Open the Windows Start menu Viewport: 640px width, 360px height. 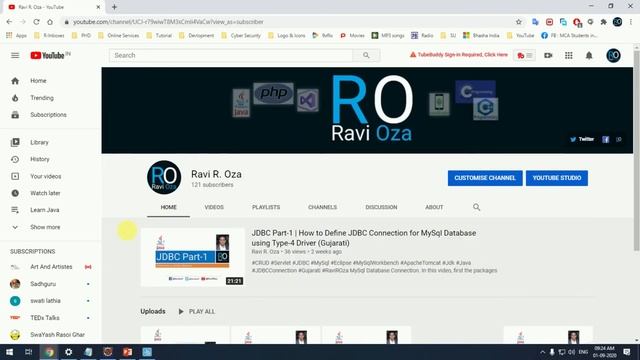pos(9,352)
